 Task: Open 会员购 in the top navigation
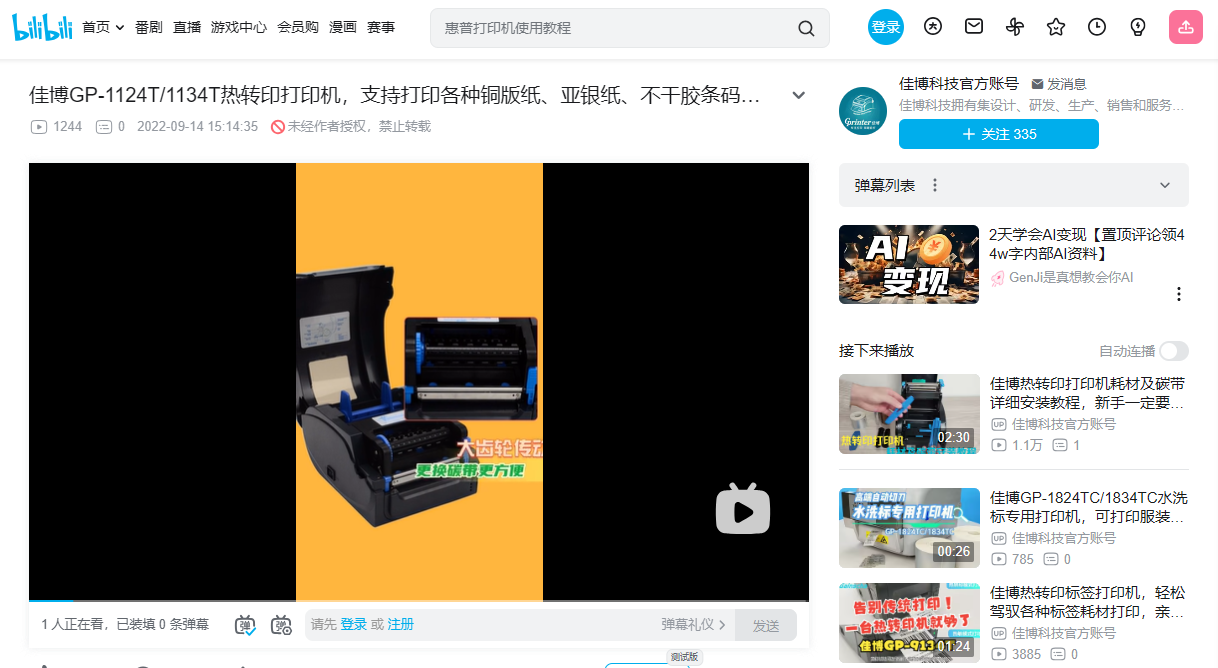(x=298, y=27)
